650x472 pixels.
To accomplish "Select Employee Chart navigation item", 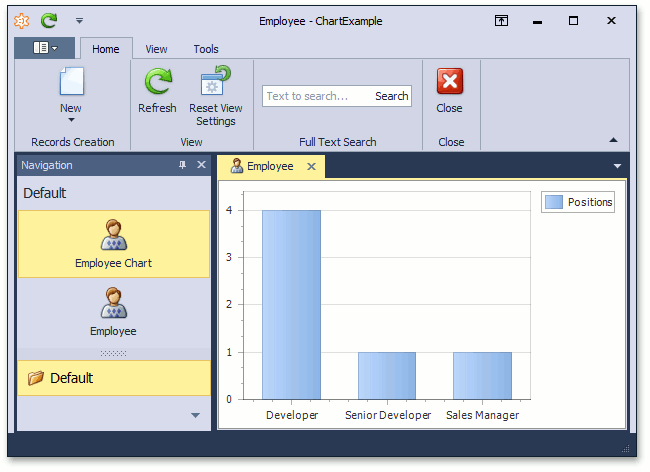I will coord(114,244).
